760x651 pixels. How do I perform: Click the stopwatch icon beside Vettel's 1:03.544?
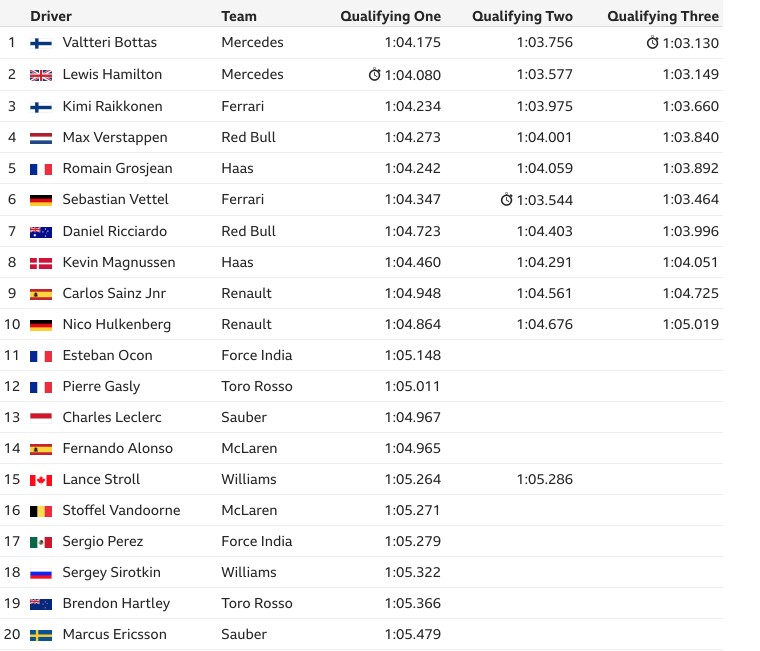pos(506,199)
